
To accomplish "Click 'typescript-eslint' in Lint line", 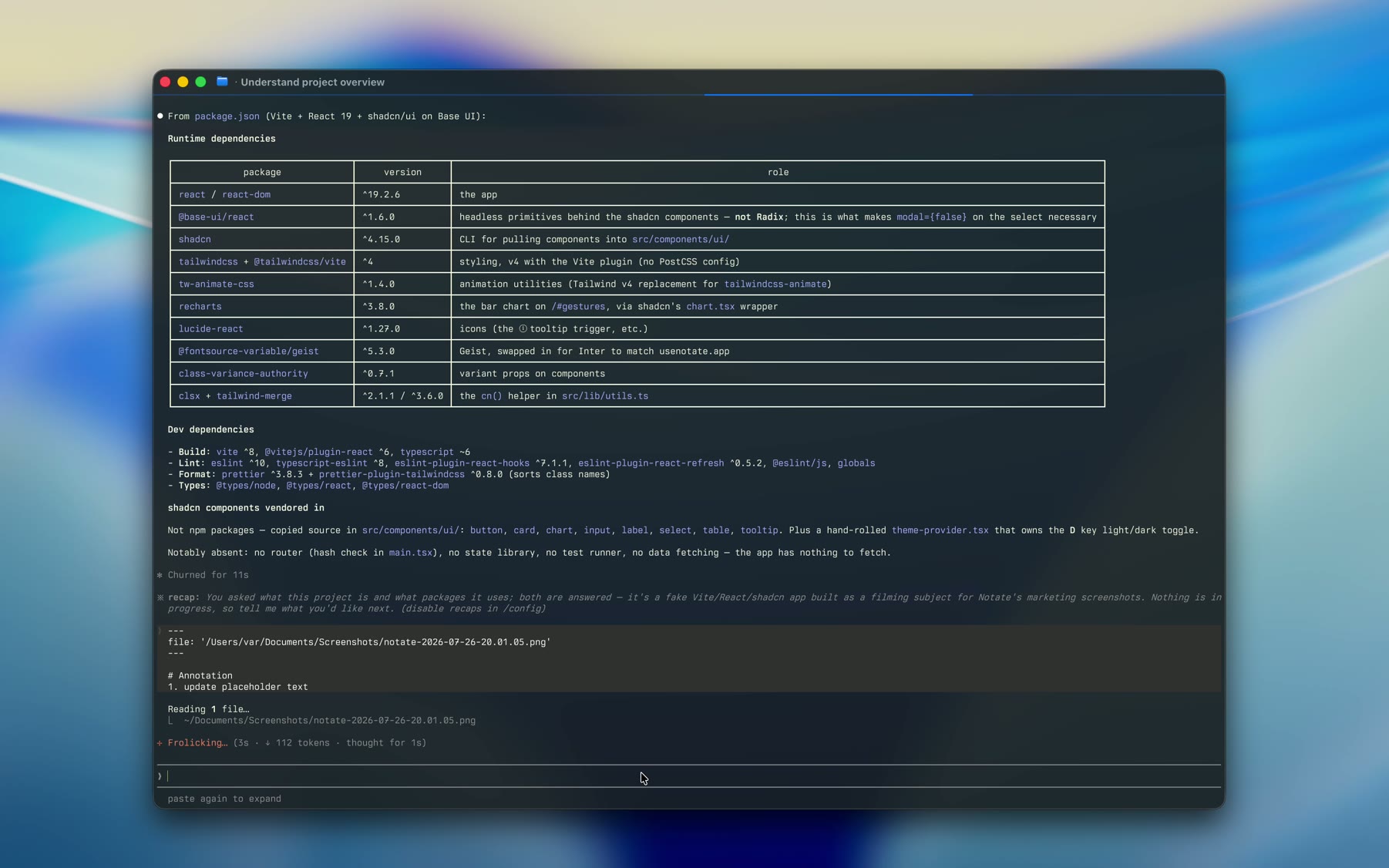I will click(x=321, y=463).
